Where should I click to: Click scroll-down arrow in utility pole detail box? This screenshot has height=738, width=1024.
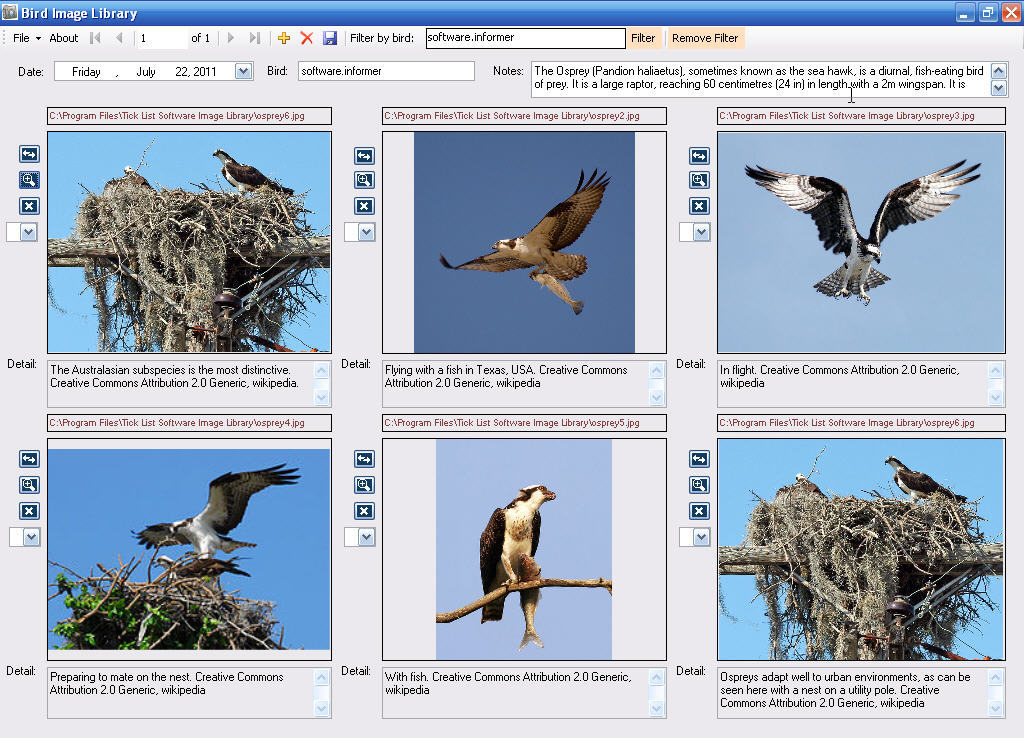pos(995,707)
